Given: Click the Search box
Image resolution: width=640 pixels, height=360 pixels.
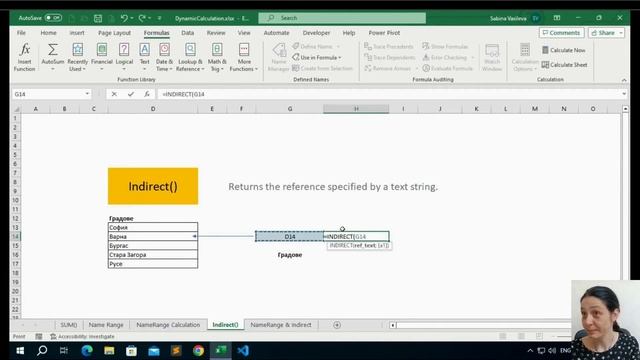Looking at the screenshot, I should 342,18.
